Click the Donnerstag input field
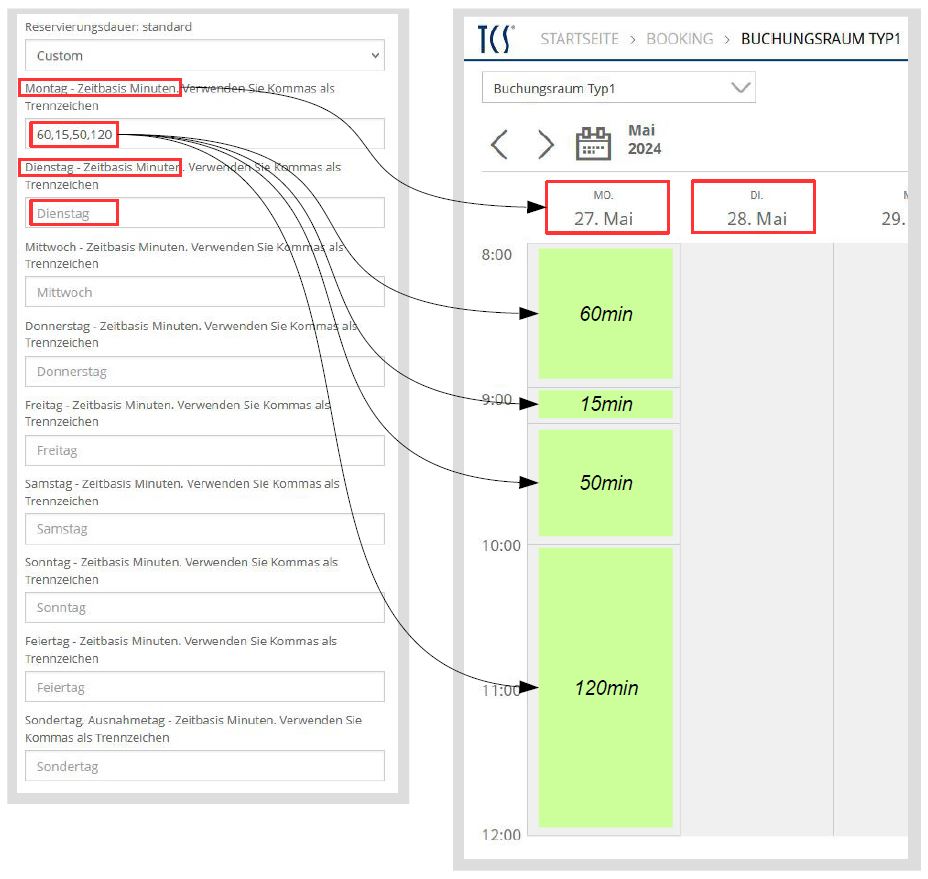This screenshot has width=928, height=879. coord(204,371)
